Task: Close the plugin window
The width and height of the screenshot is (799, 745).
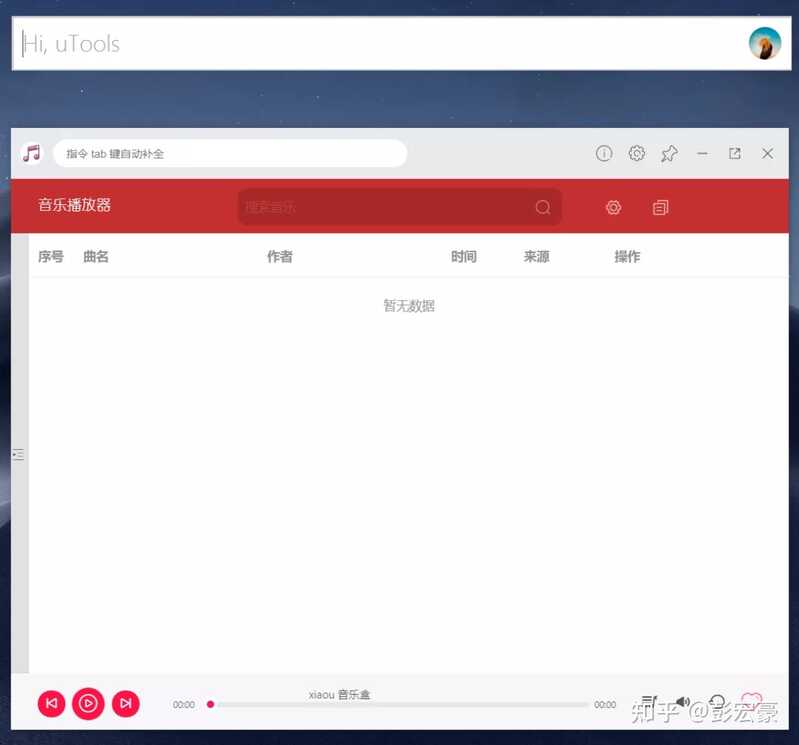Action: point(767,153)
